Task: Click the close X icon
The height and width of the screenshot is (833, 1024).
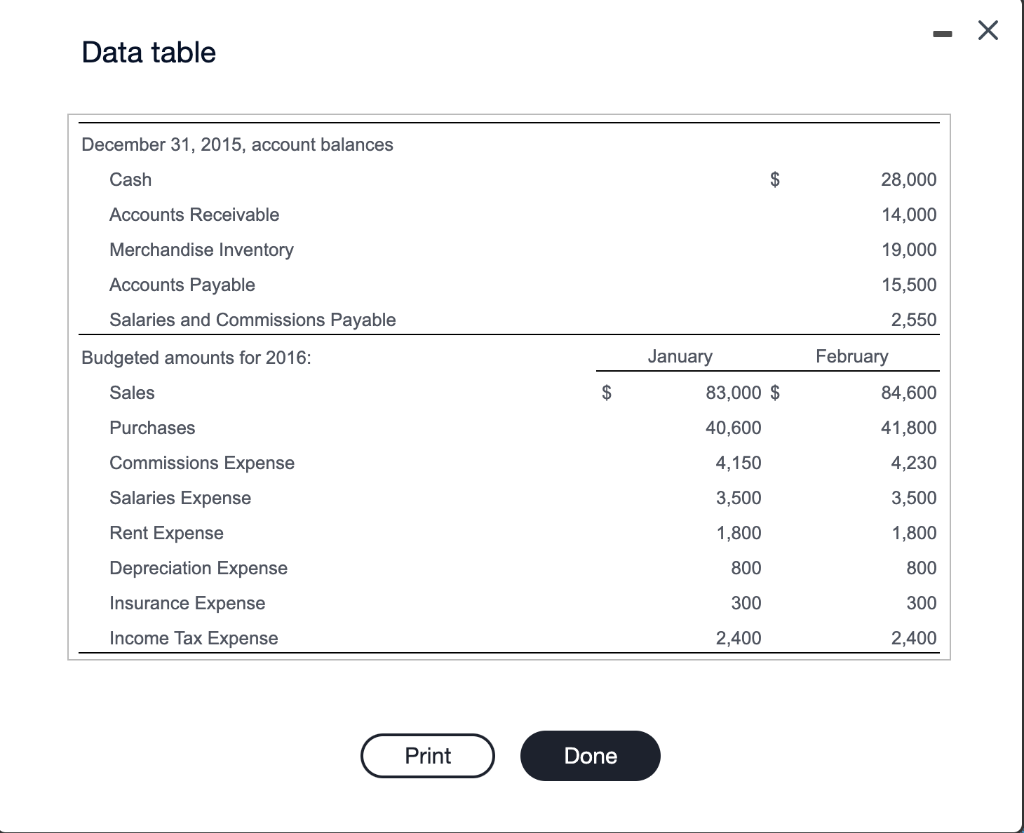Action: pyautogui.click(x=987, y=30)
